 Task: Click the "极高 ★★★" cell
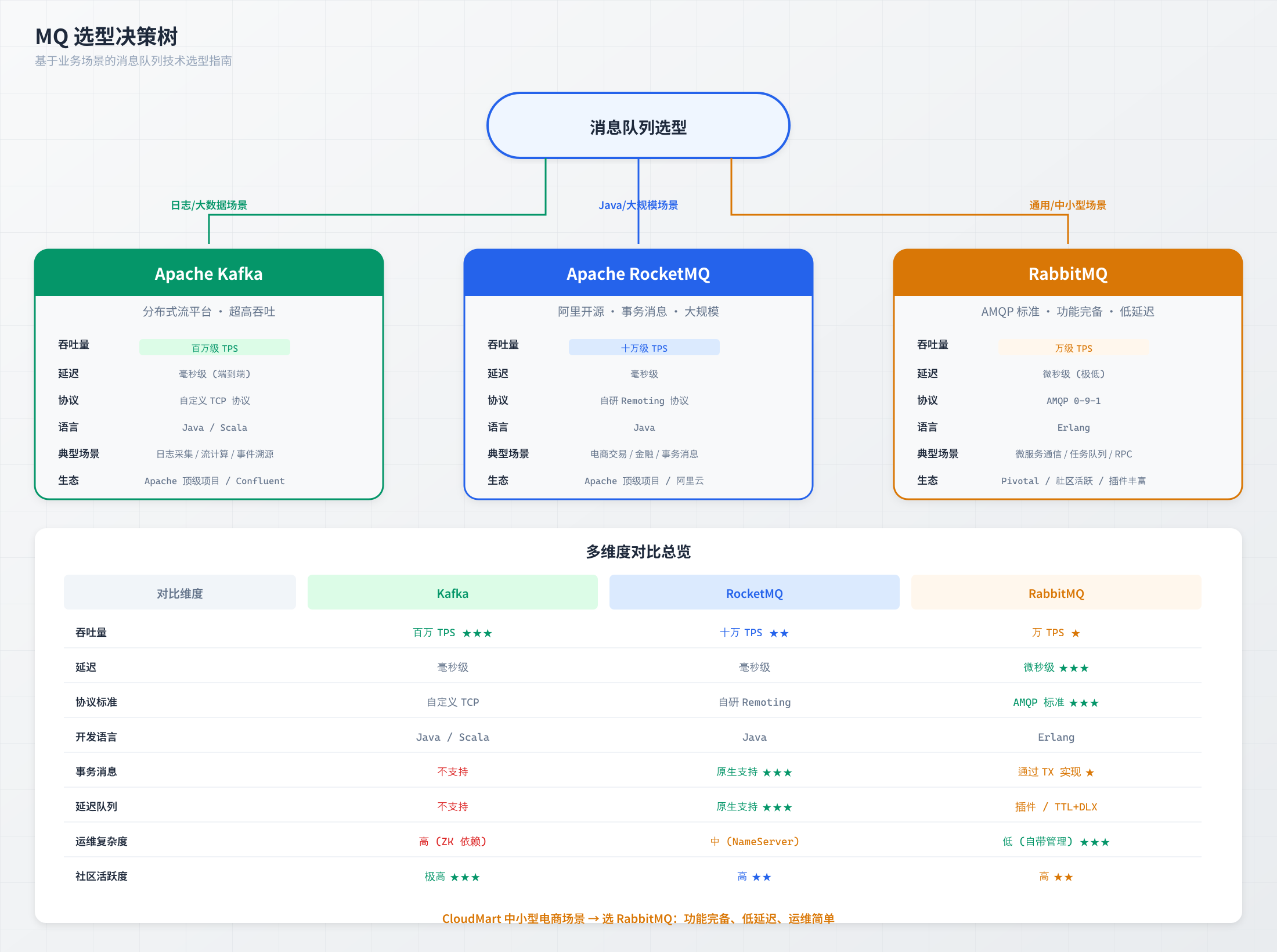tap(453, 877)
